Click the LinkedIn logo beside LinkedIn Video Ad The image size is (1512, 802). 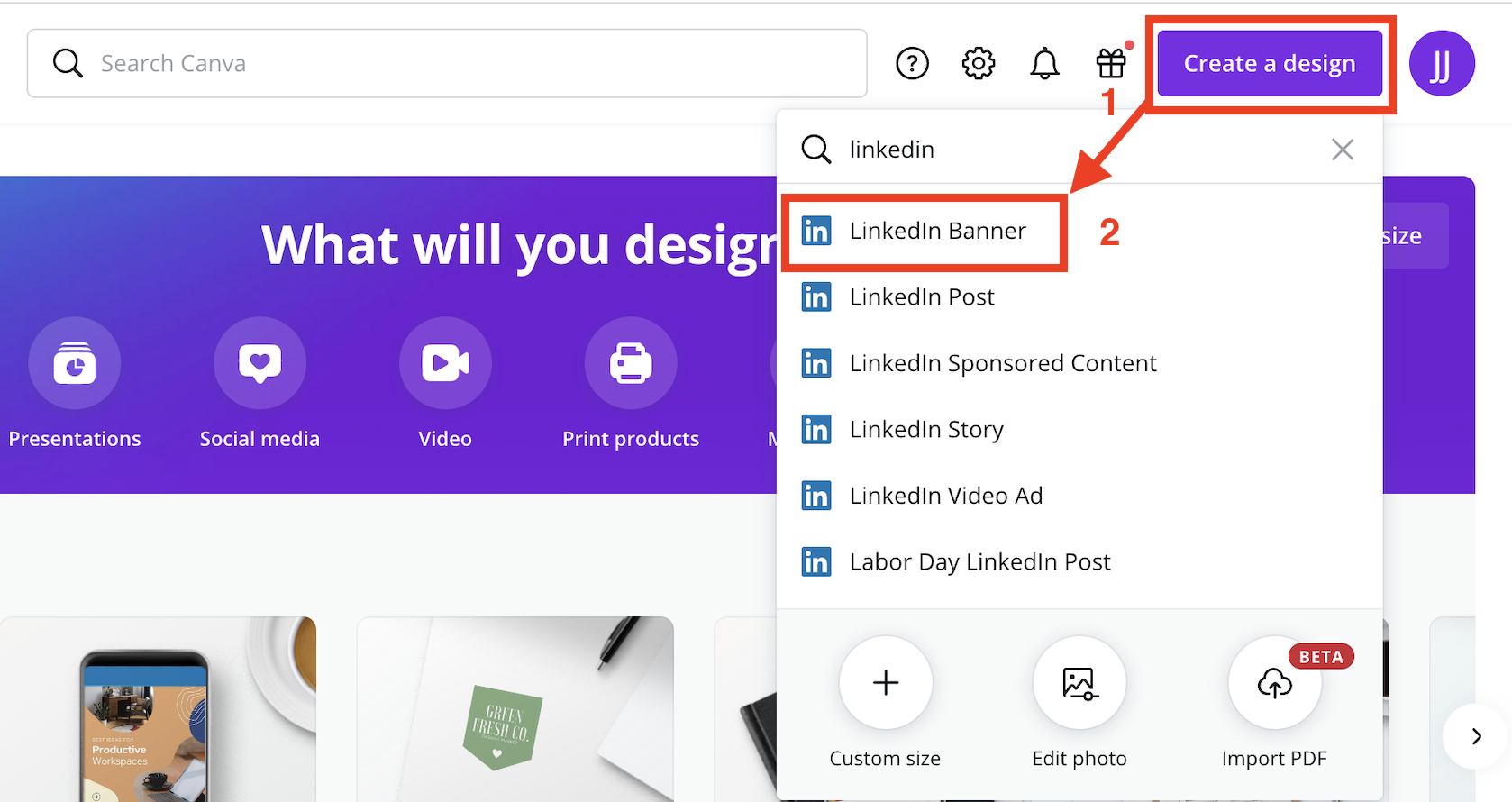click(816, 496)
